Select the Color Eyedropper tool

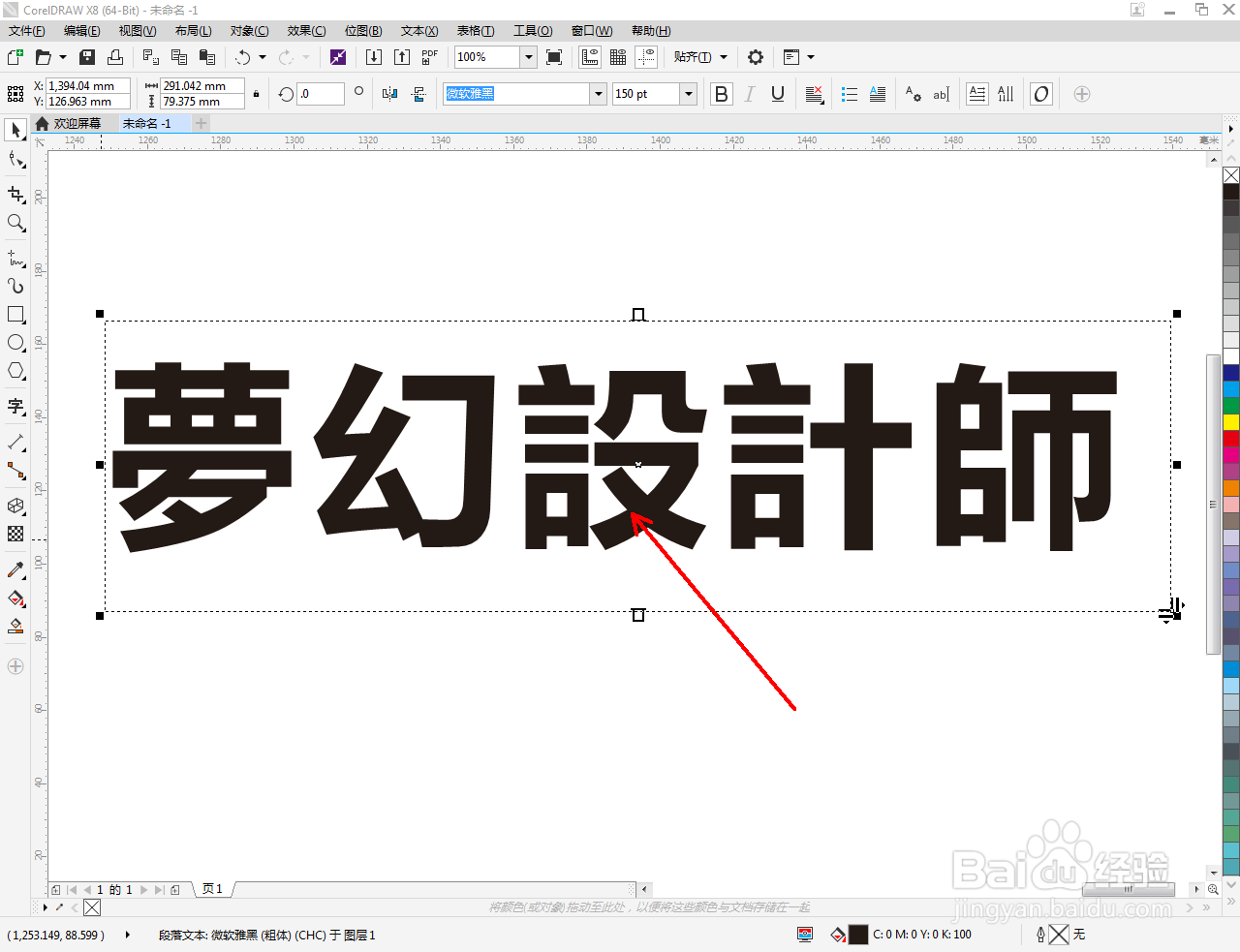click(x=15, y=570)
